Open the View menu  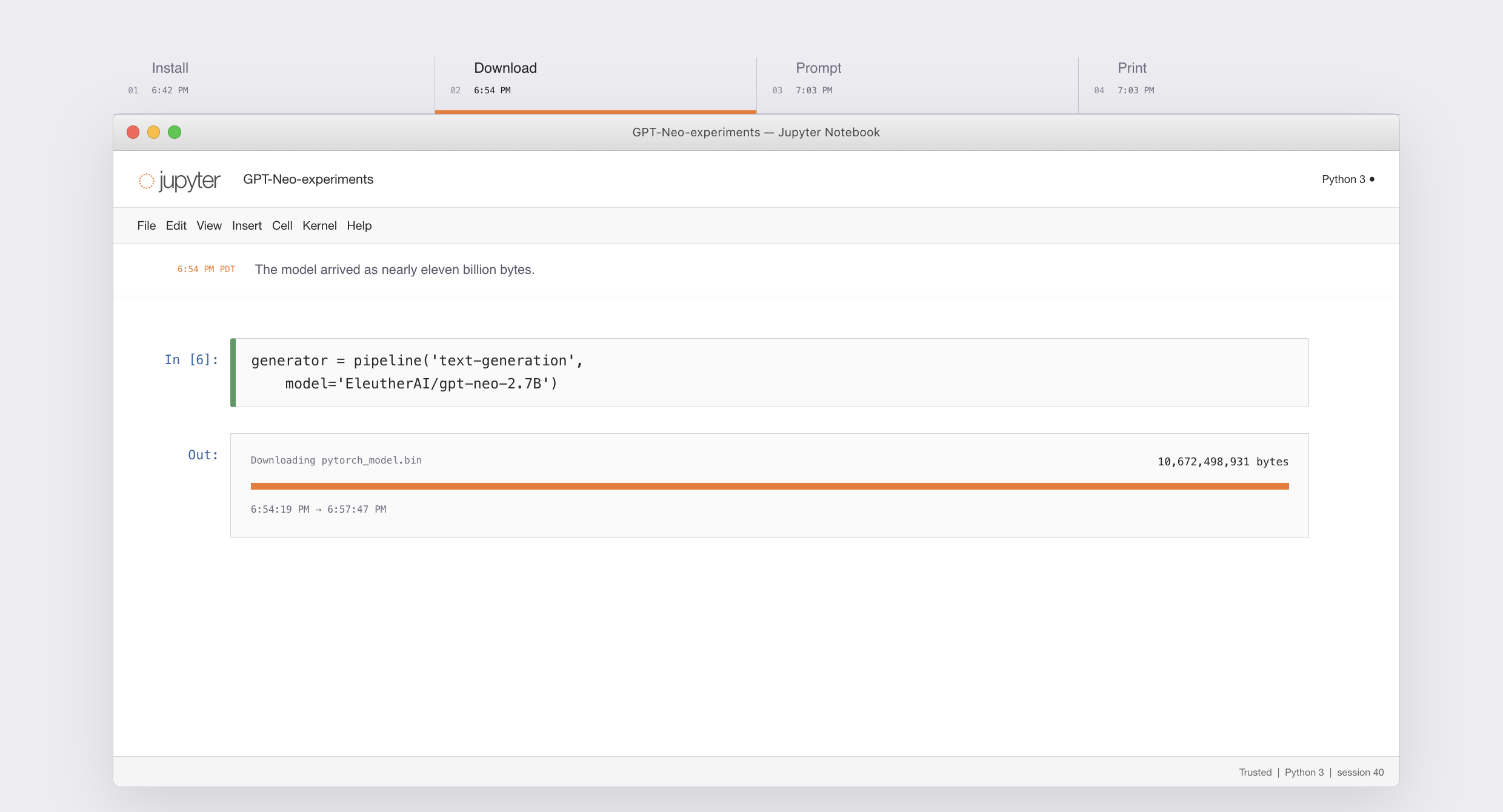click(x=209, y=225)
